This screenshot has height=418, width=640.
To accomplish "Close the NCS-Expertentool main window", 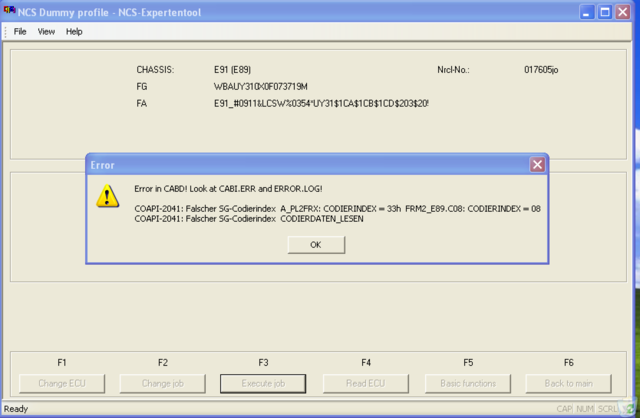I will pyautogui.click(x=627, y=12).
